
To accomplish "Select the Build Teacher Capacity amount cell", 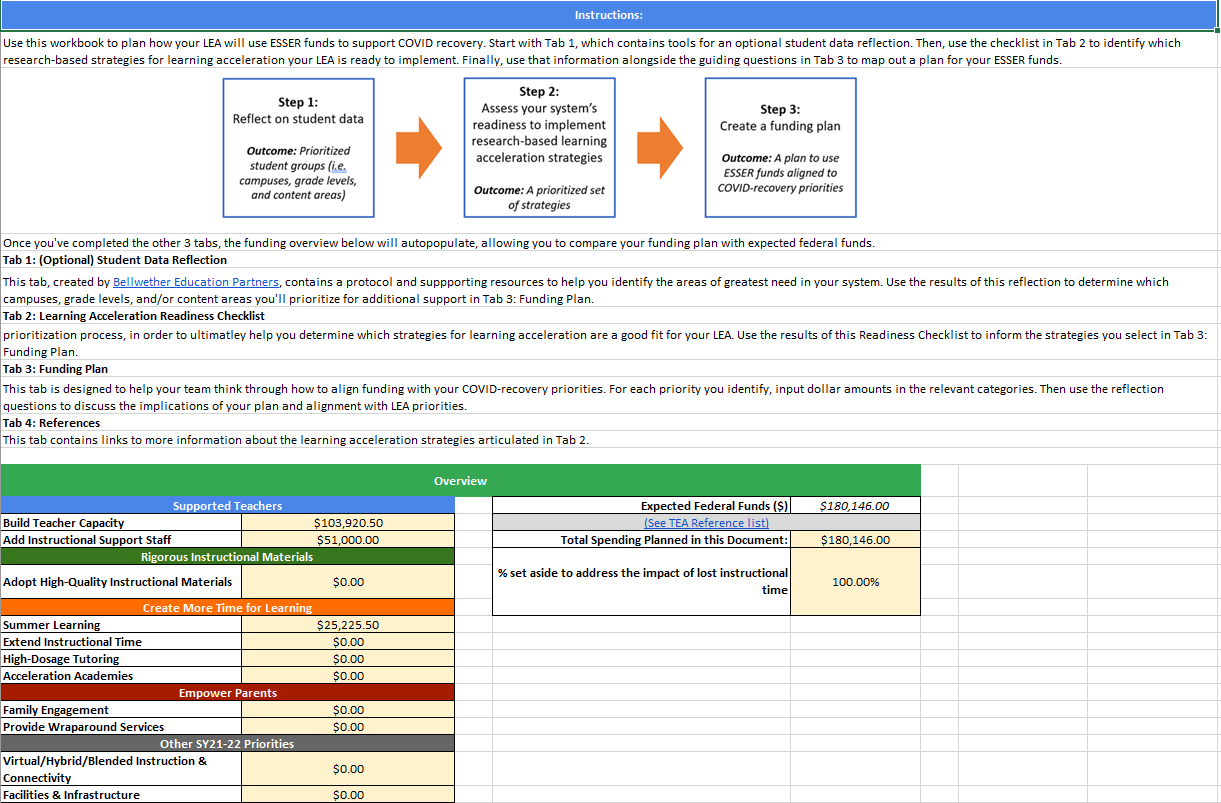I will [x=348, y=523].
